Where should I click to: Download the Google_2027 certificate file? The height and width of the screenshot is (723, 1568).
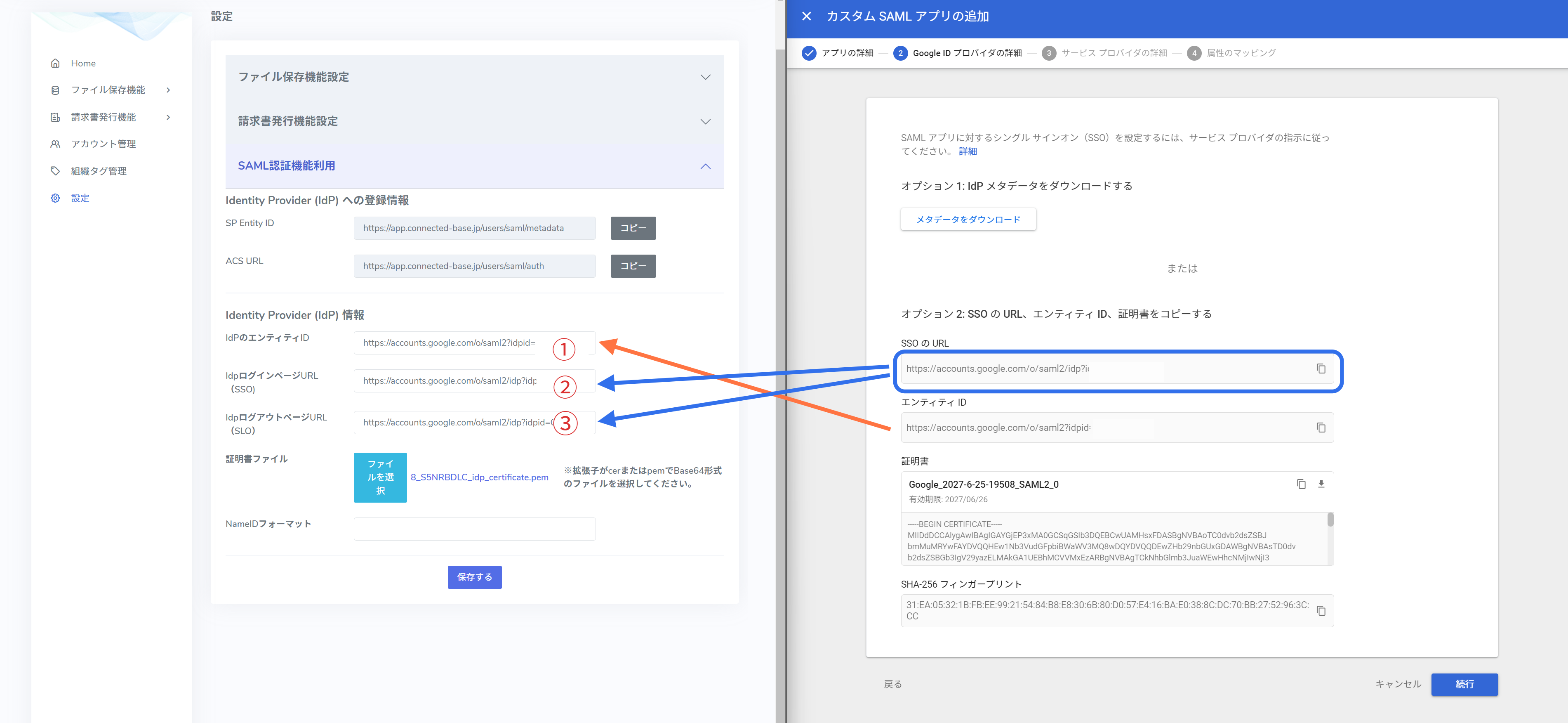click(1321, 484)
